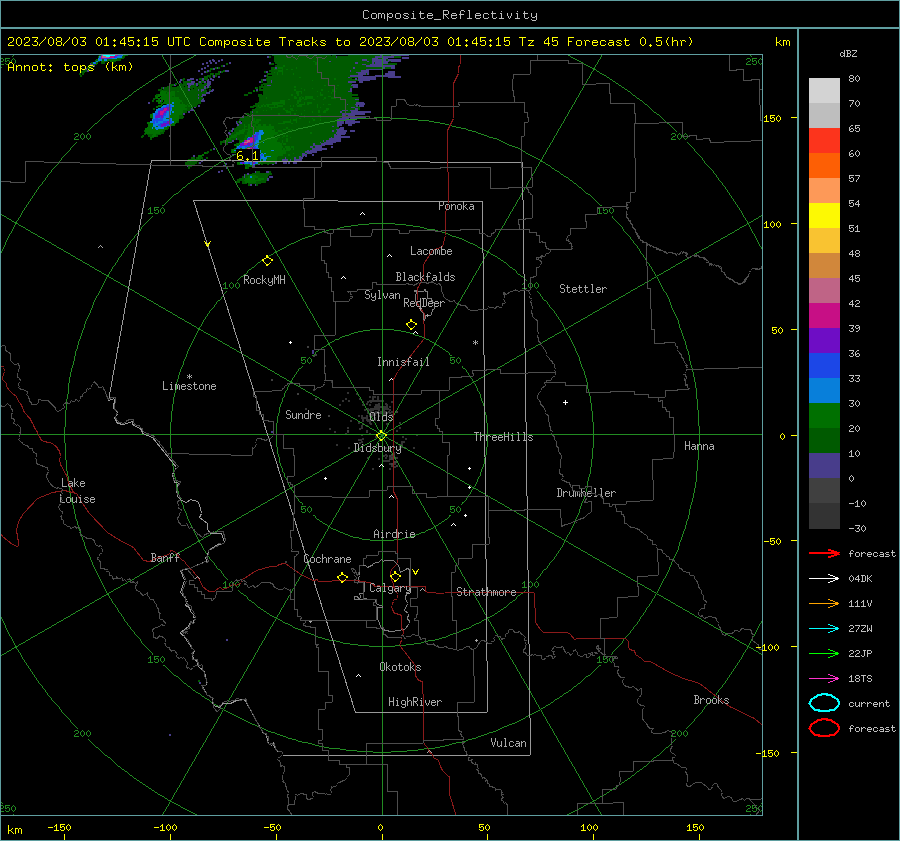Click the HighRiver label

(x=415, y=702)
